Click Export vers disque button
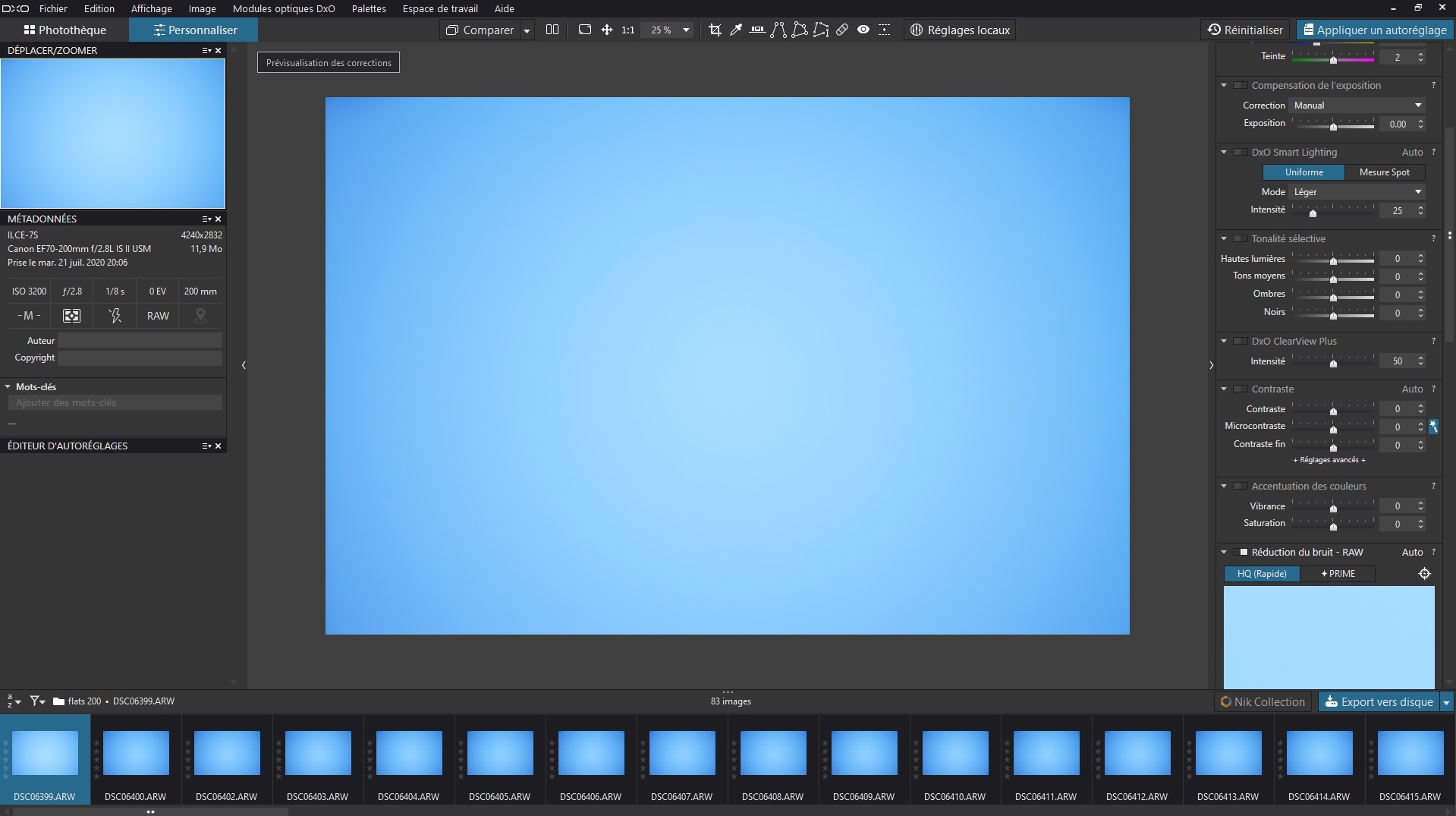1456x816 pixels. [x=1379, y=701]
